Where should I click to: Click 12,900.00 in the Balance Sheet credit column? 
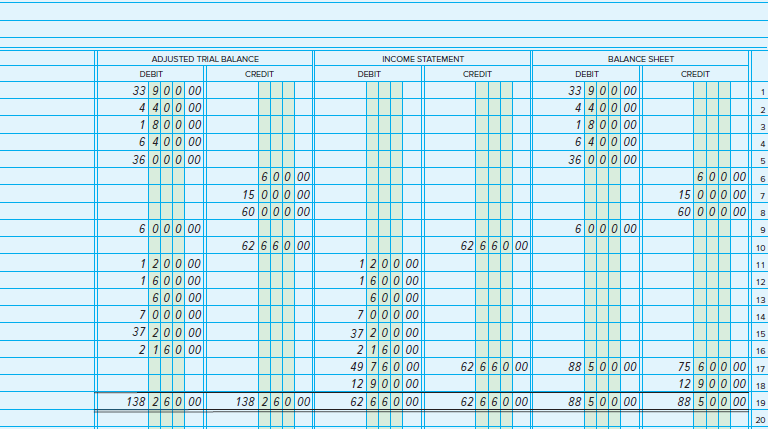pos(710,384)
